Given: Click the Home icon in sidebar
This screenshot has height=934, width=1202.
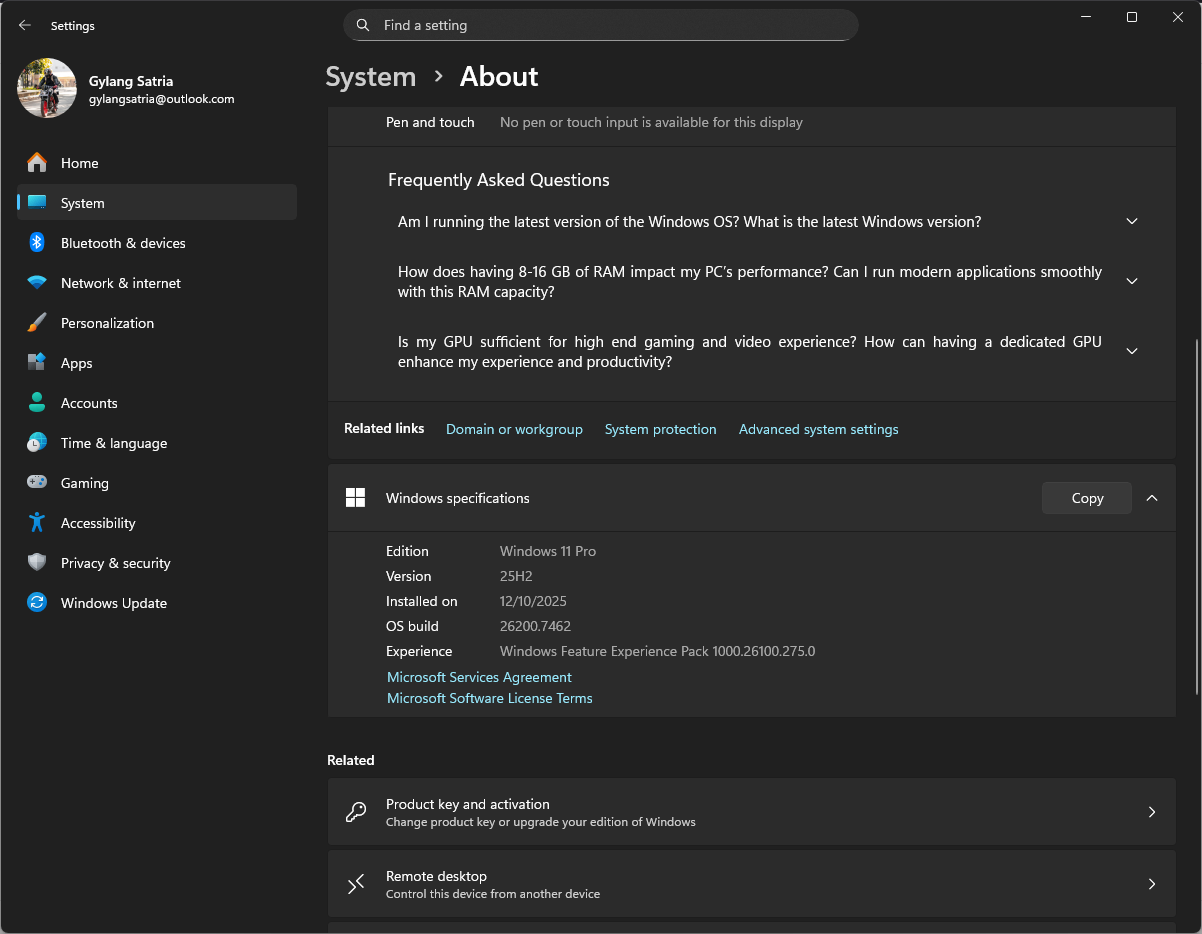Looking at the screenshot, I should pos(37,163).
